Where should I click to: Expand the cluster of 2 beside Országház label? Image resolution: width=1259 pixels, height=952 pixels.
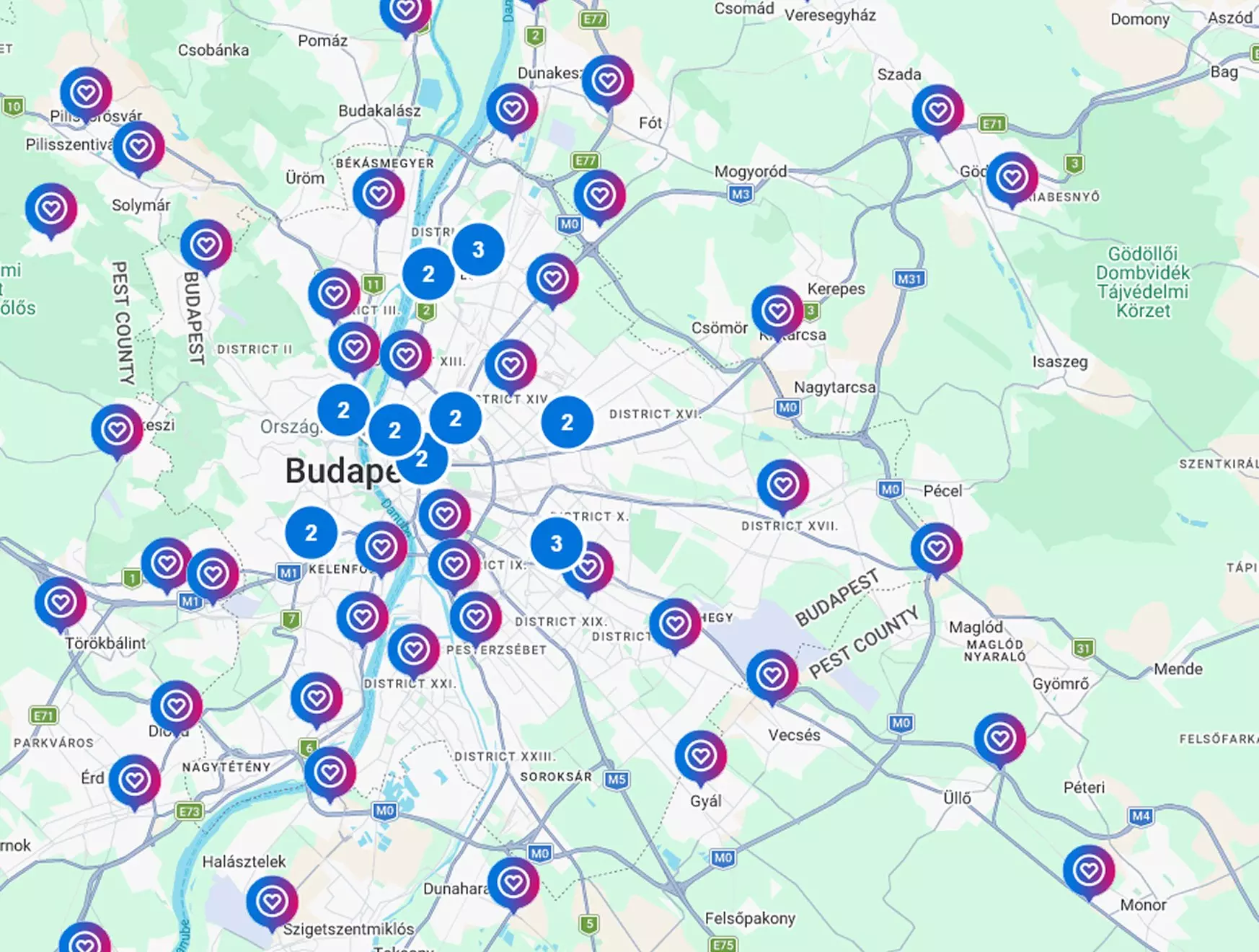(x=343, y=410)
